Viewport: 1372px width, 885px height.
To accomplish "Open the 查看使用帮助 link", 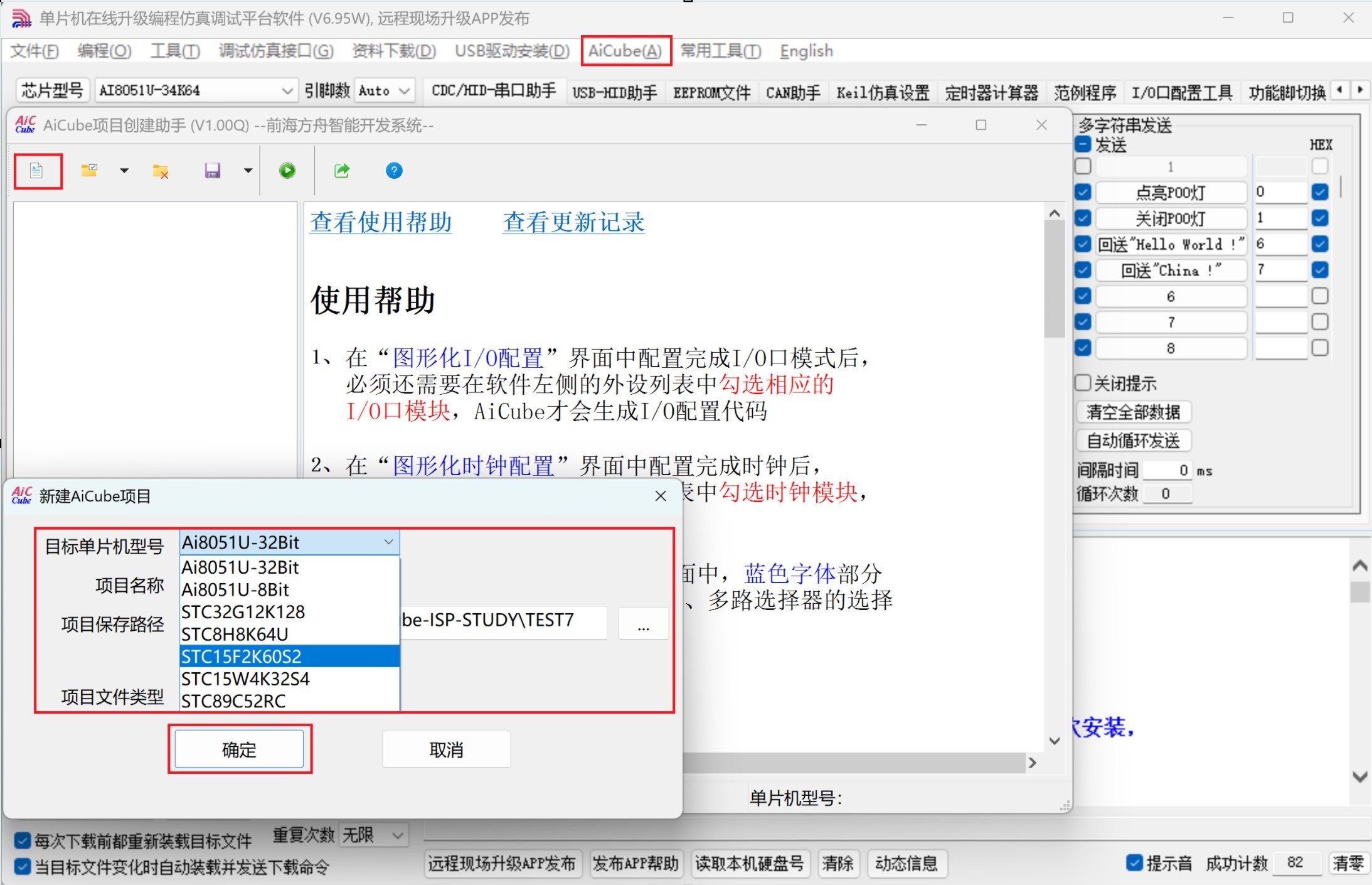I will pyautogui.click(x=381, y=222).
